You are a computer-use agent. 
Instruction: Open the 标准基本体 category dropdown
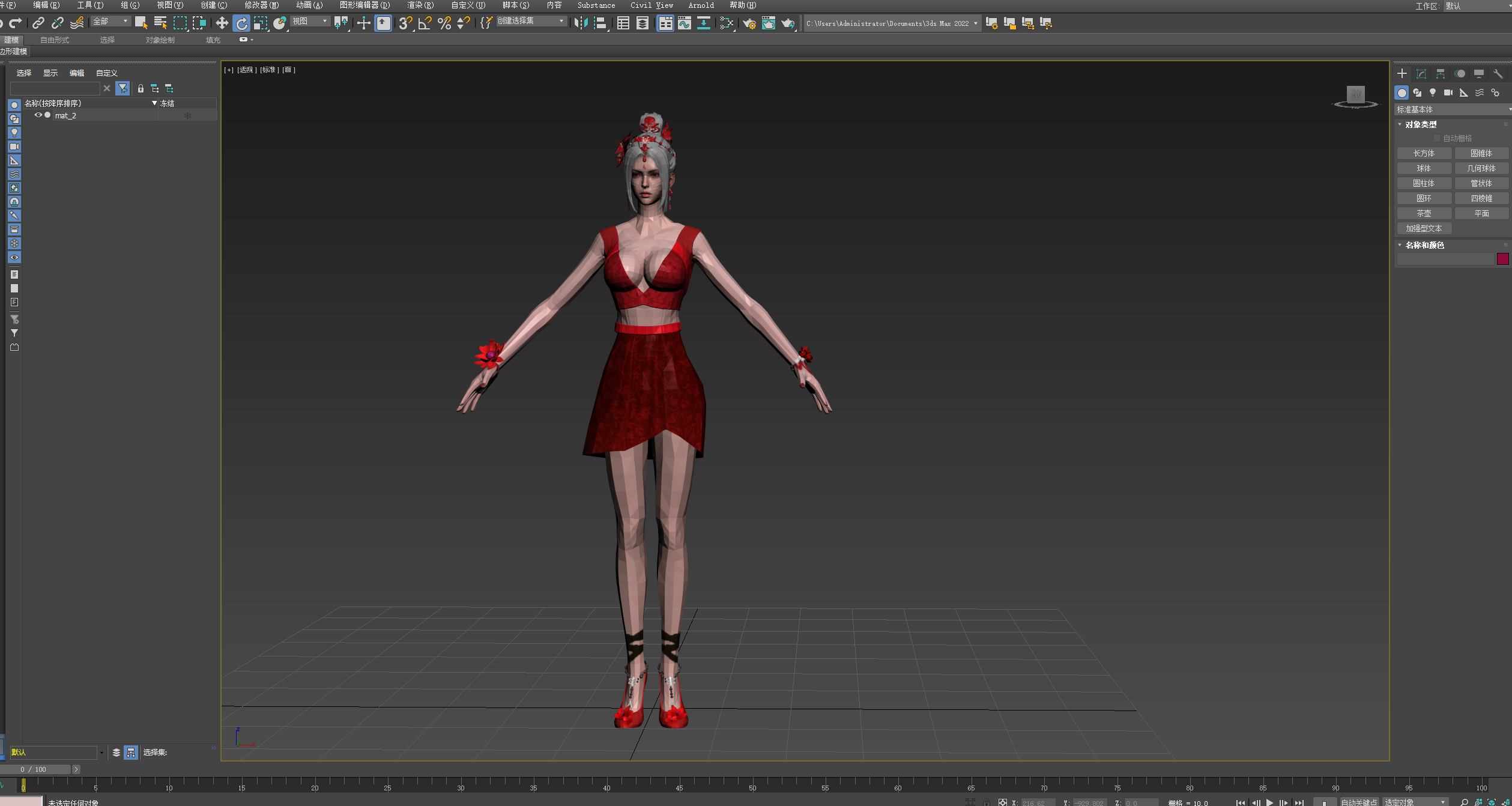coord(1452,109)
